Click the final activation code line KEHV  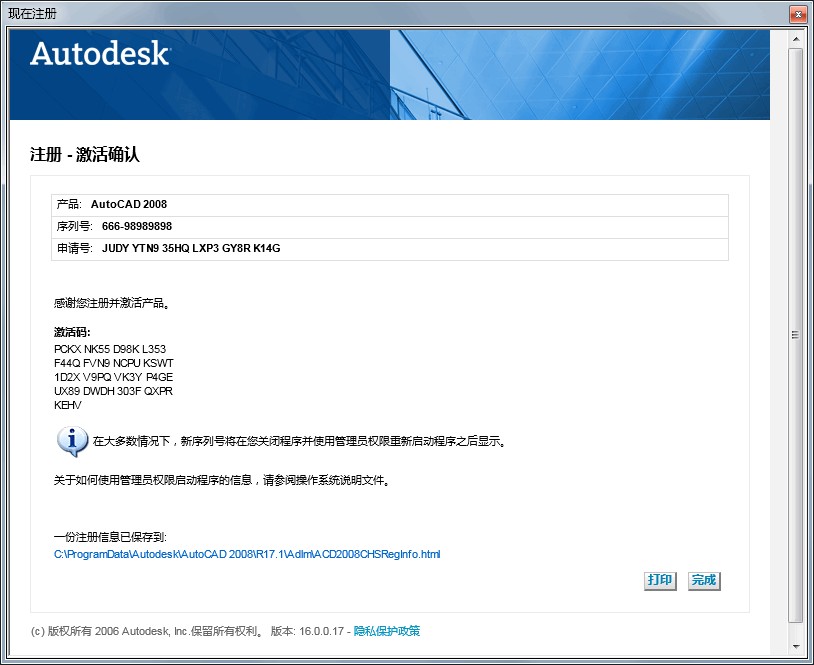[x=68, y=405]
